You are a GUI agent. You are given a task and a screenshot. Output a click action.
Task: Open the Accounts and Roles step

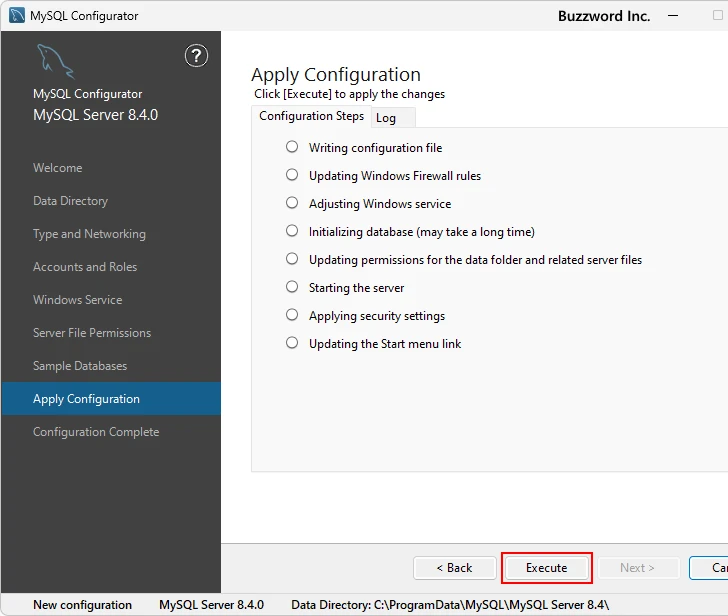[x=85, y=267]
